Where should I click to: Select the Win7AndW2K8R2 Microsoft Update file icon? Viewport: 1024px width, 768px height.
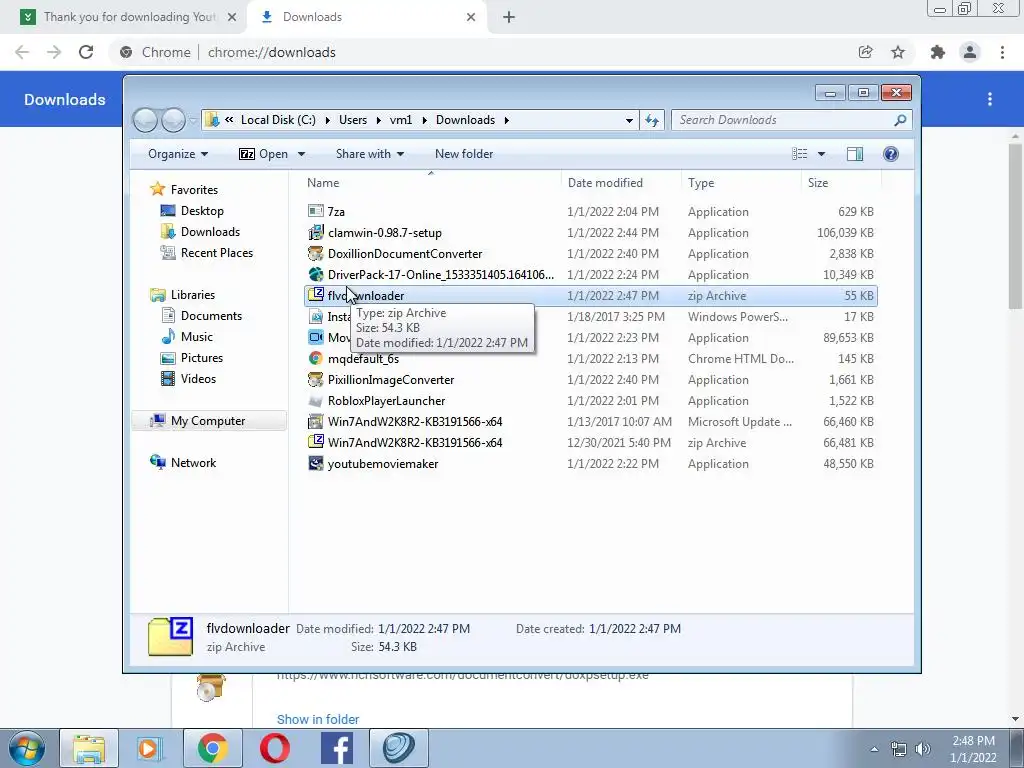pyautogui.click(x=315, y=421)
